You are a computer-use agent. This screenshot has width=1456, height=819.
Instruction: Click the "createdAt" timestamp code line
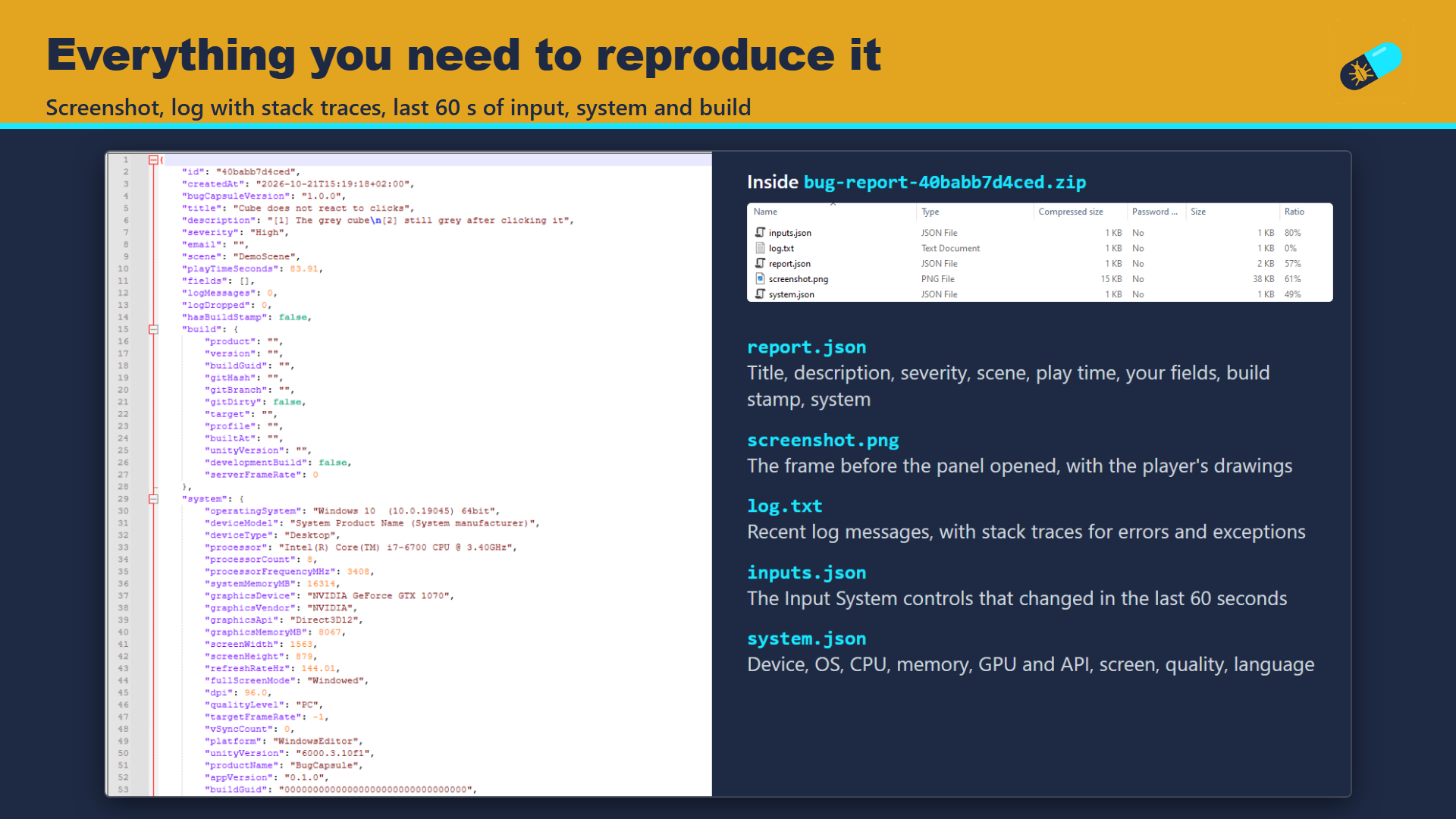pos(298,184)
